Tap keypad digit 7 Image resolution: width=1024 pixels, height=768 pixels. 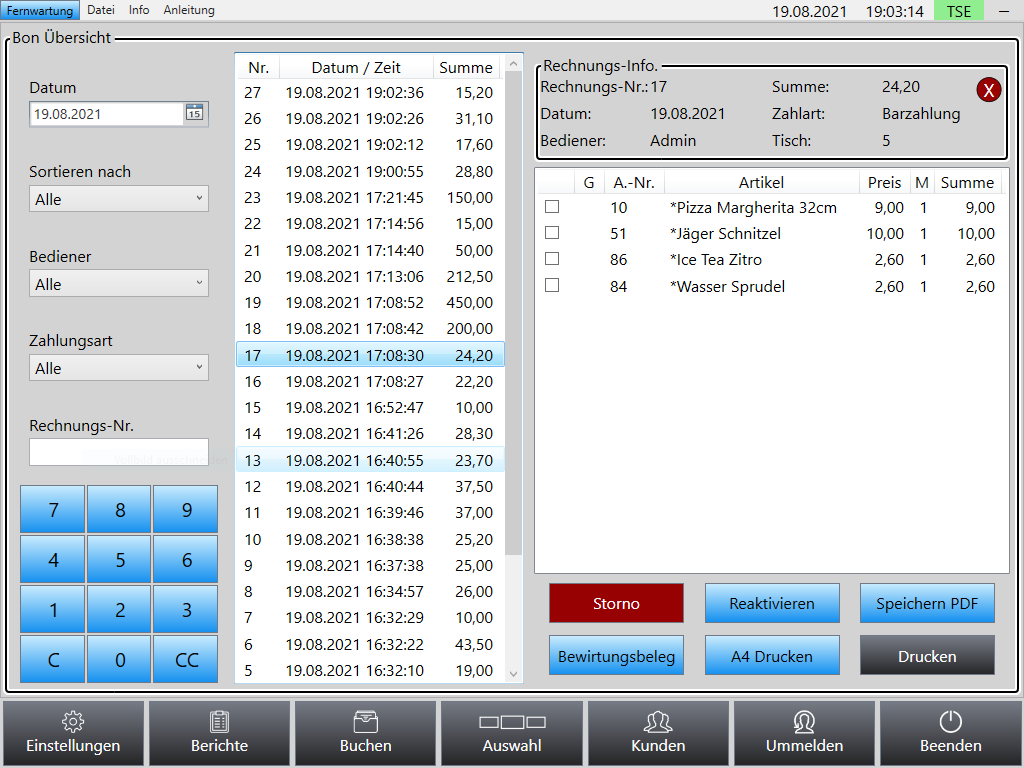[x=53, y=509]
